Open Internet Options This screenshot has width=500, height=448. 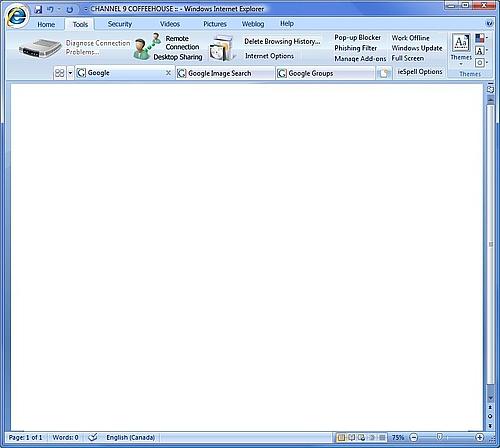[269, 56]
